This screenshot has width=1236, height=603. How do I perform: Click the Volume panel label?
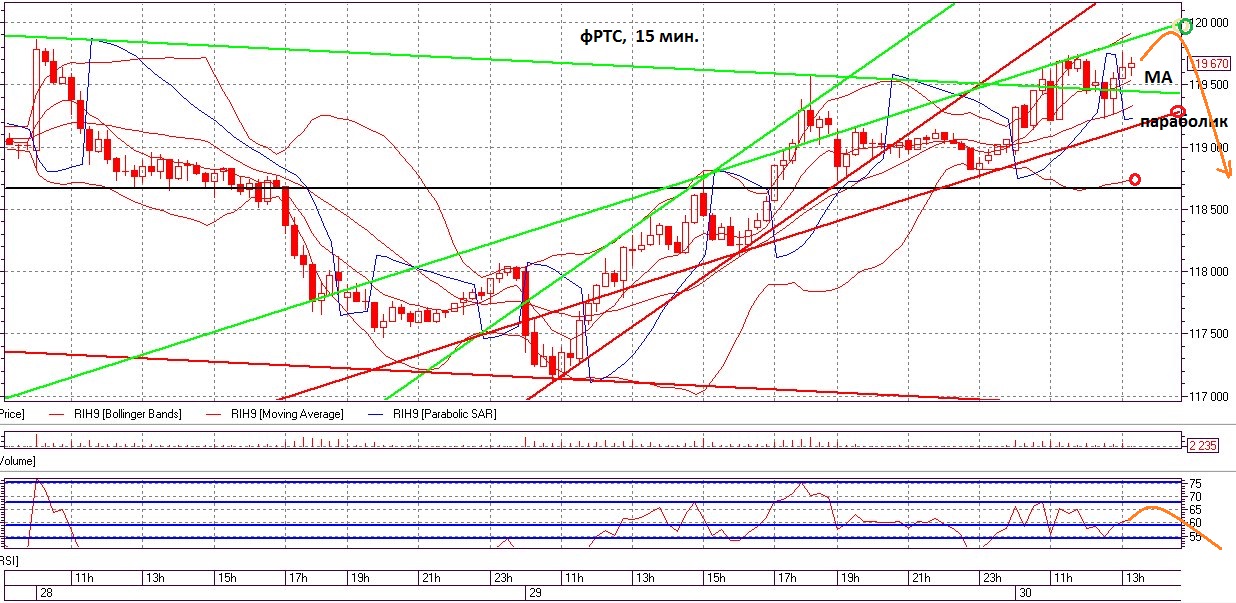point(18,461)
